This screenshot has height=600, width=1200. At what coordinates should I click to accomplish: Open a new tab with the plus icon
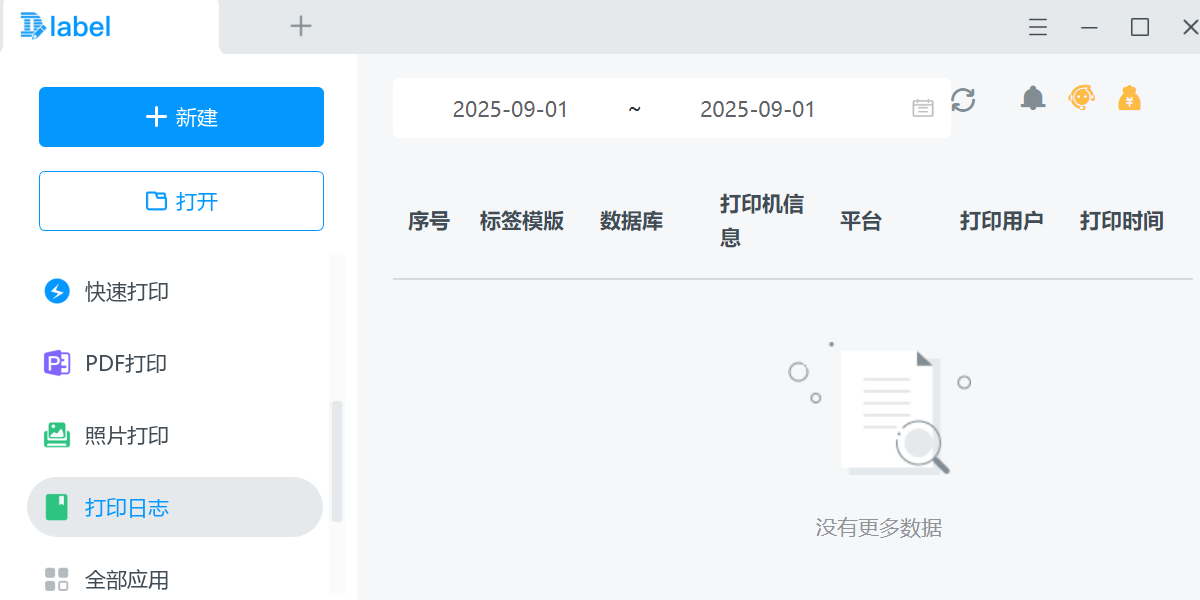301,26
